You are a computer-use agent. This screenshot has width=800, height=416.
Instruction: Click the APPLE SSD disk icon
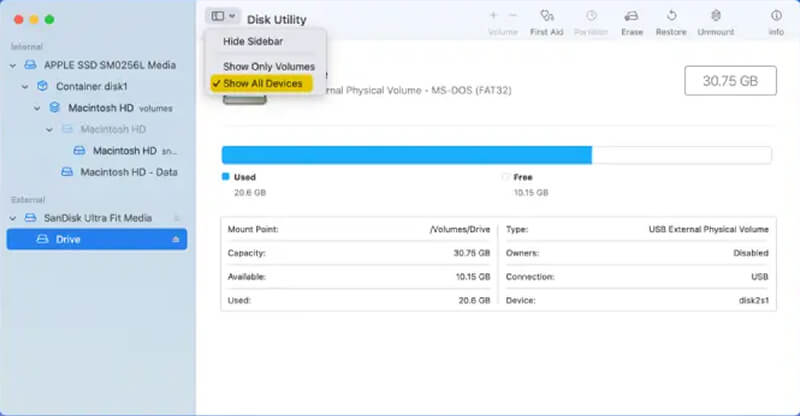(31, 65)
